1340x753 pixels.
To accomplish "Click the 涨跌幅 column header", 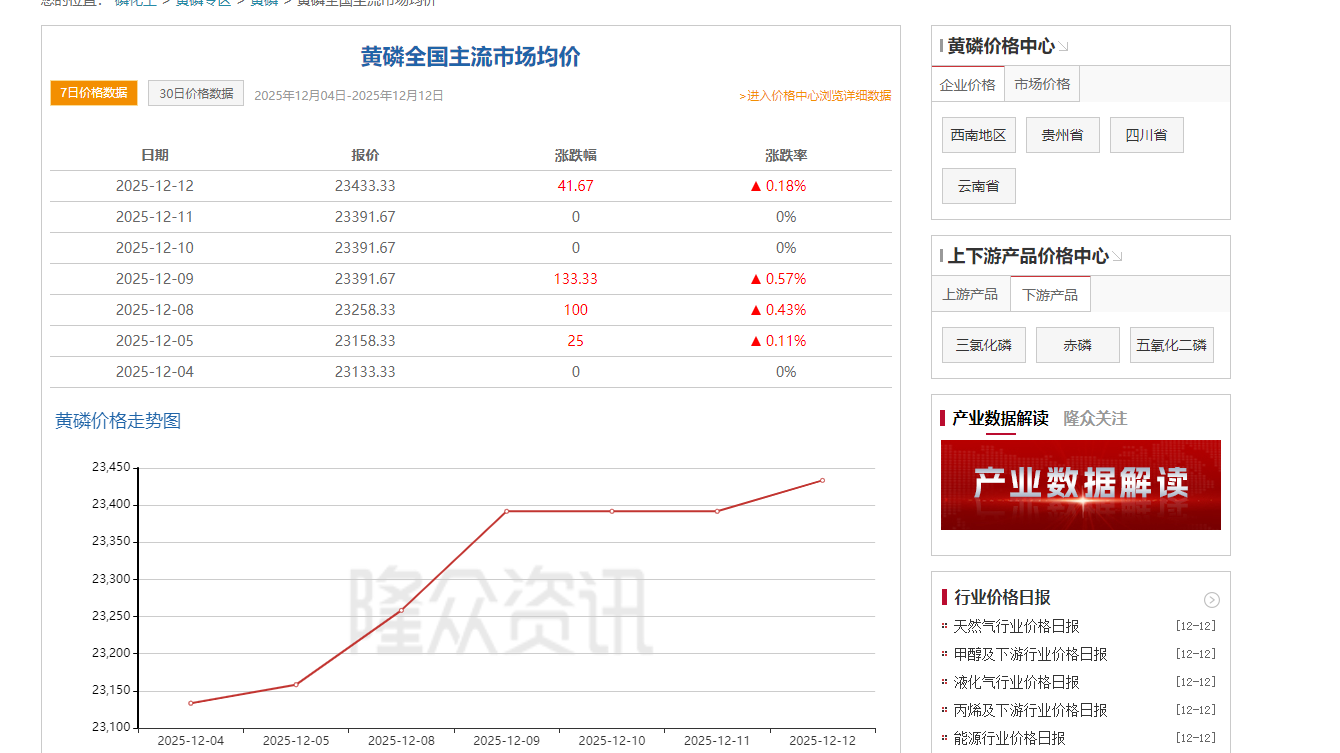I will tap(576, 155).
